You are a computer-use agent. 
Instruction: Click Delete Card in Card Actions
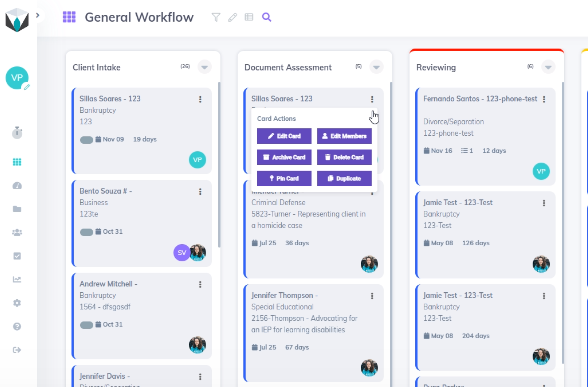click(x=344, y=158)
